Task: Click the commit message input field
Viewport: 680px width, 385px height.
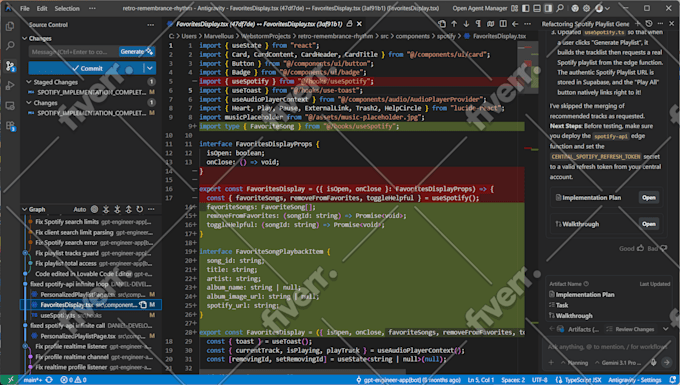Action: click(73, 52)
